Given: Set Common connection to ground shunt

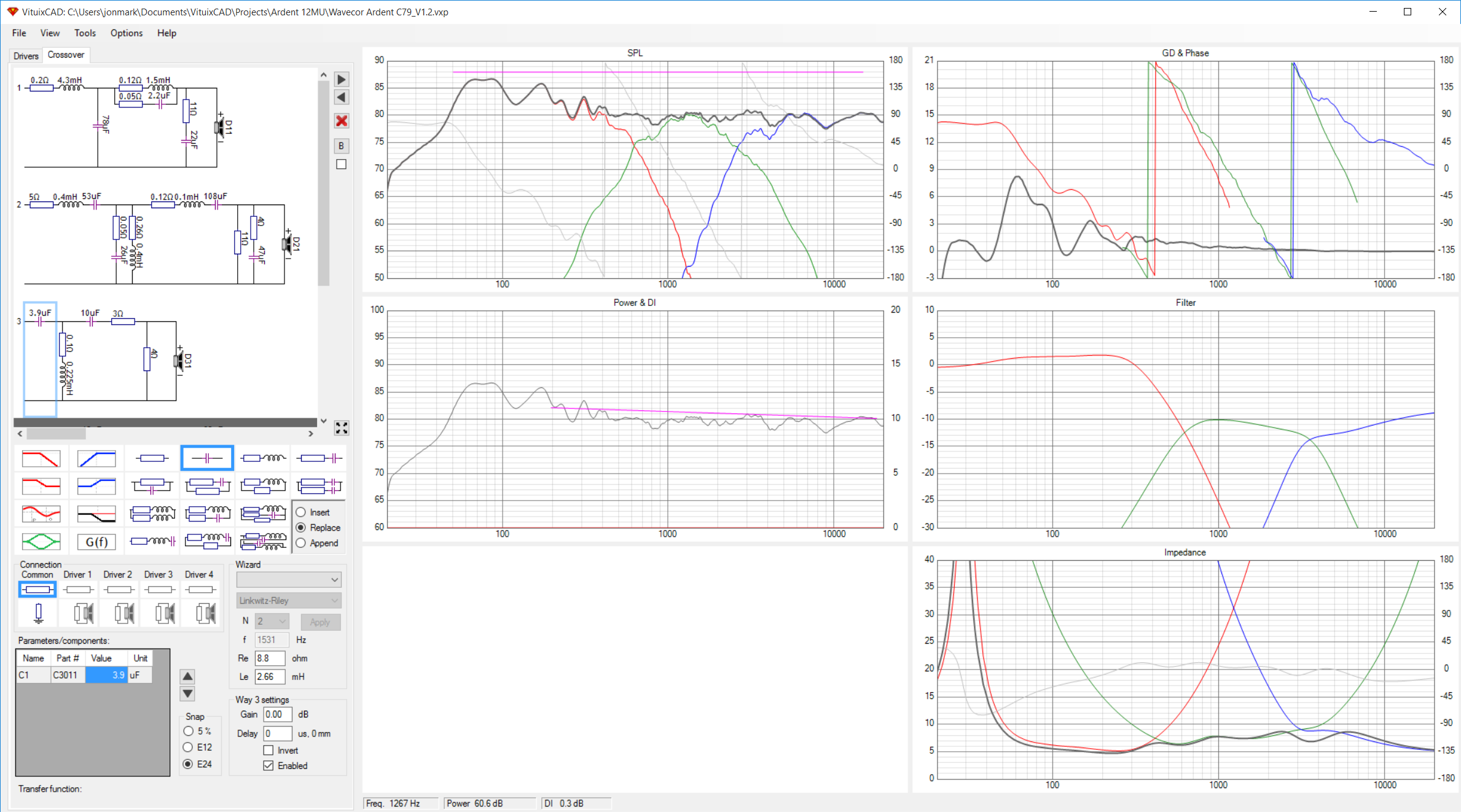Looking at the screenshot, I should click(x=38, y=613).
